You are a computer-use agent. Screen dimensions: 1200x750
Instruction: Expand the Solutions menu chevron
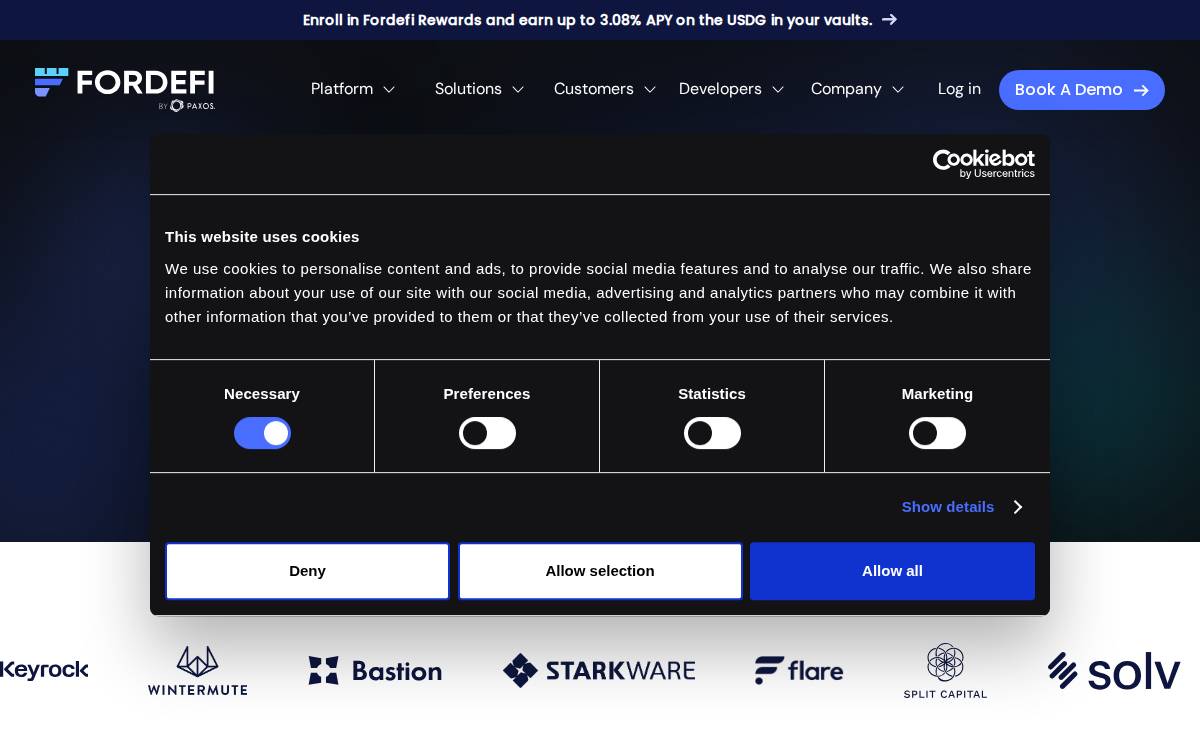tap(518, 90)
